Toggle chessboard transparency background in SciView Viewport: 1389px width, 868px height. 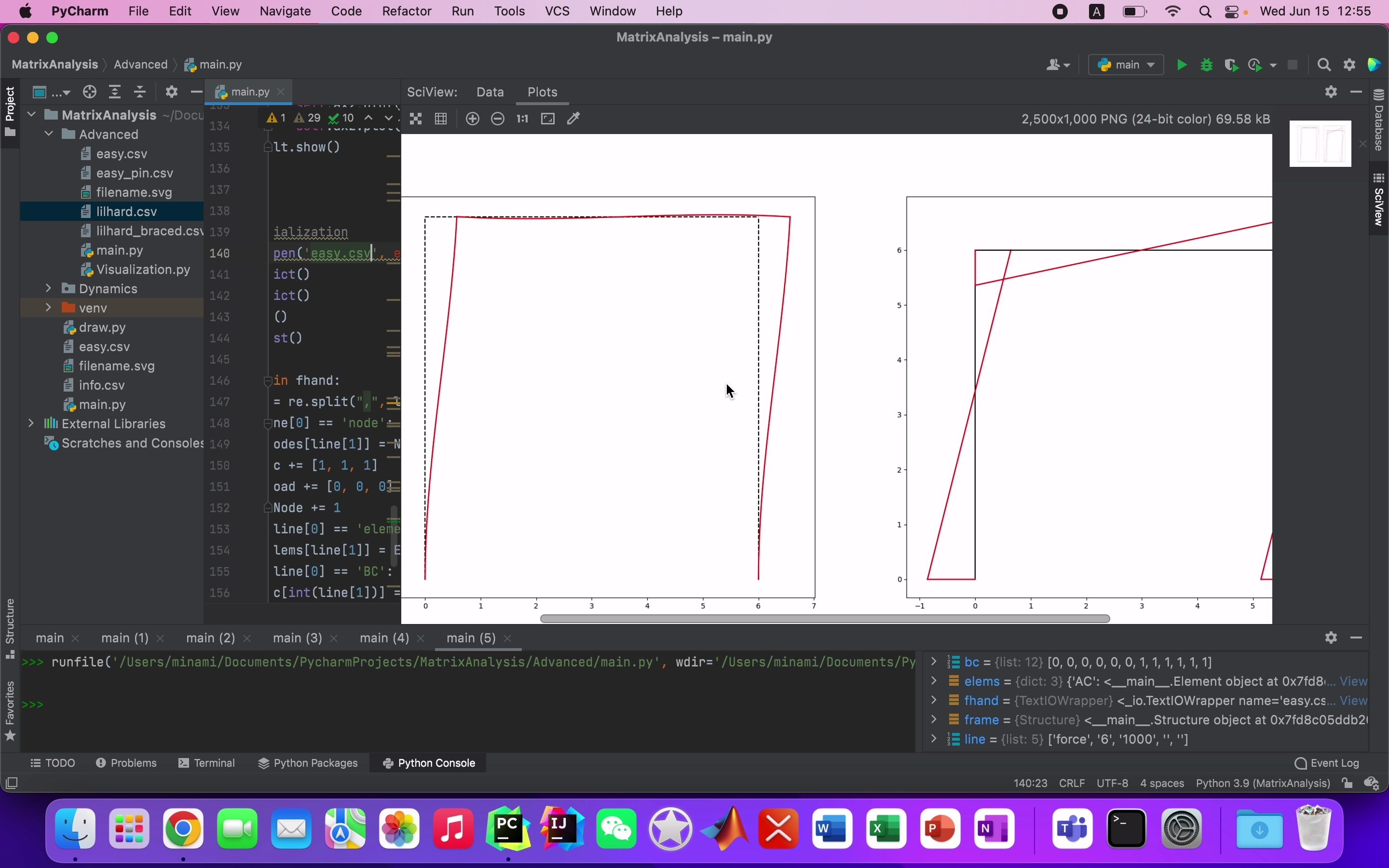(416, 119)
